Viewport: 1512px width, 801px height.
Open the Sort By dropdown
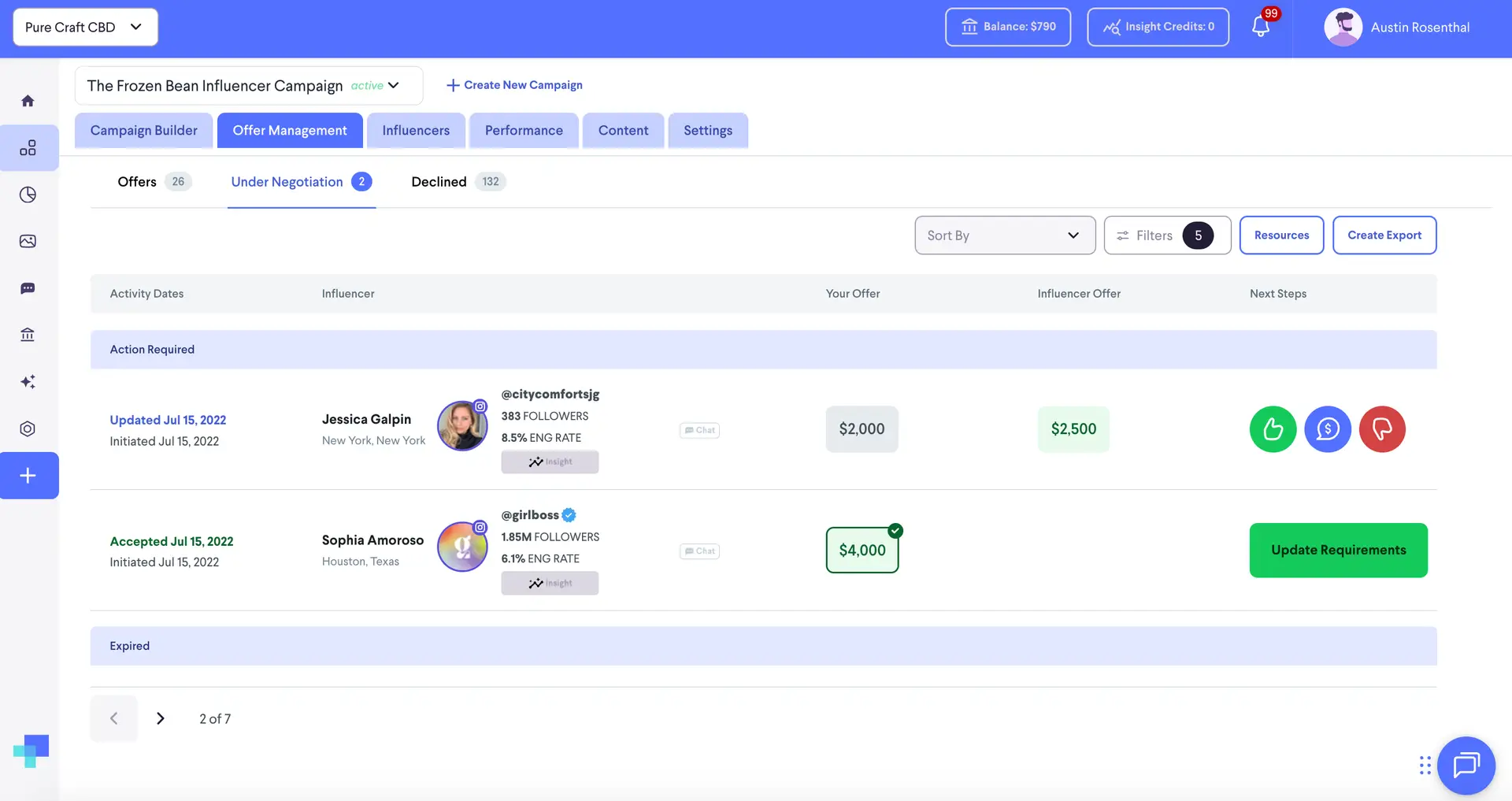point(1005,235)
